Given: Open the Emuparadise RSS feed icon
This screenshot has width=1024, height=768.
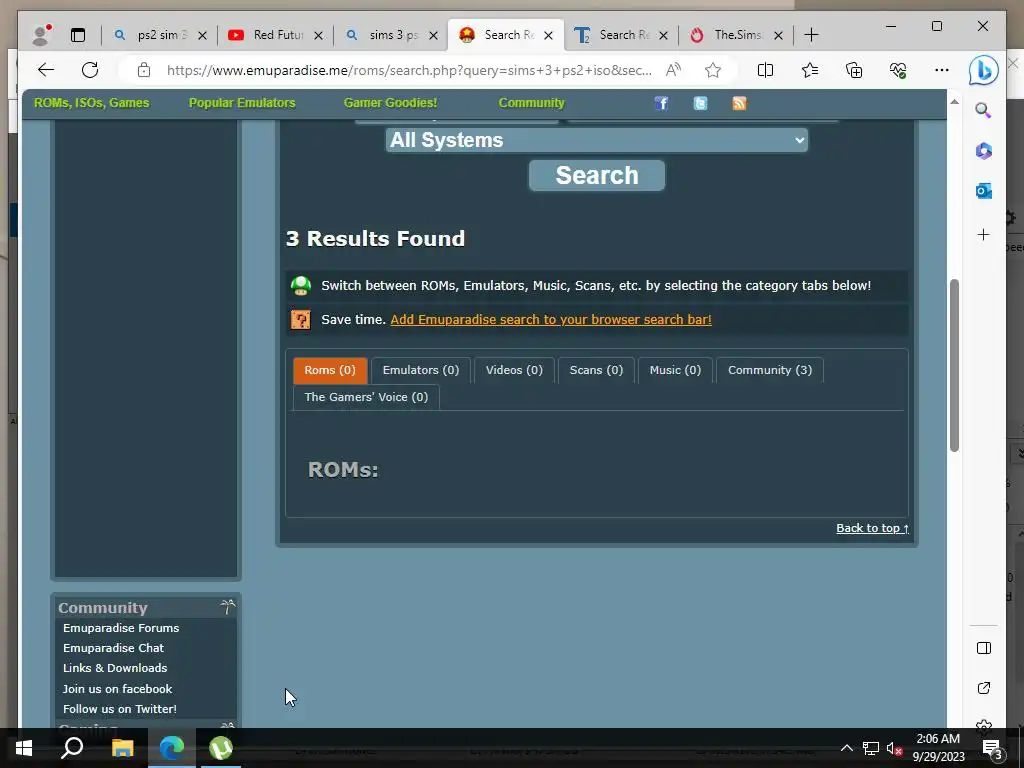Looking at the screenshot, I should [x=739, y=103].
